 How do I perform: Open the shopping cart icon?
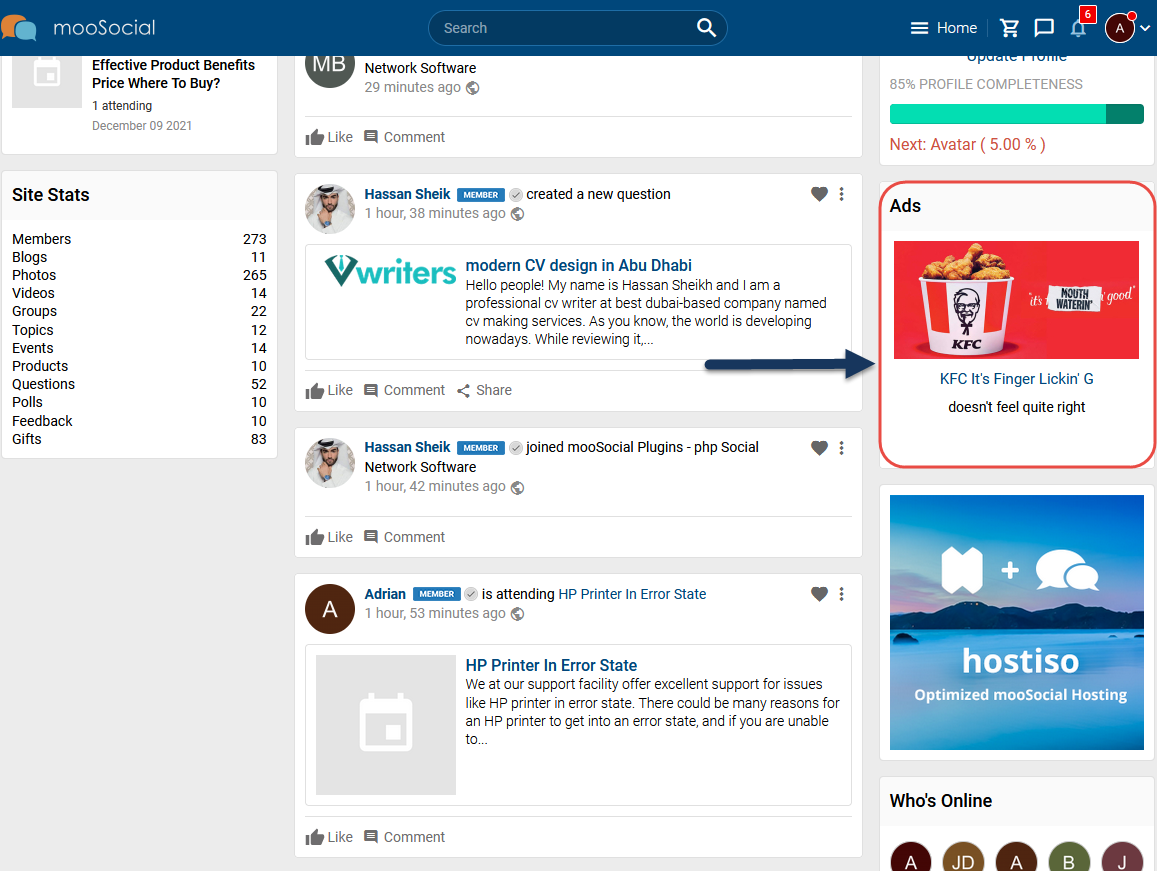click(x=1009, y=28)
